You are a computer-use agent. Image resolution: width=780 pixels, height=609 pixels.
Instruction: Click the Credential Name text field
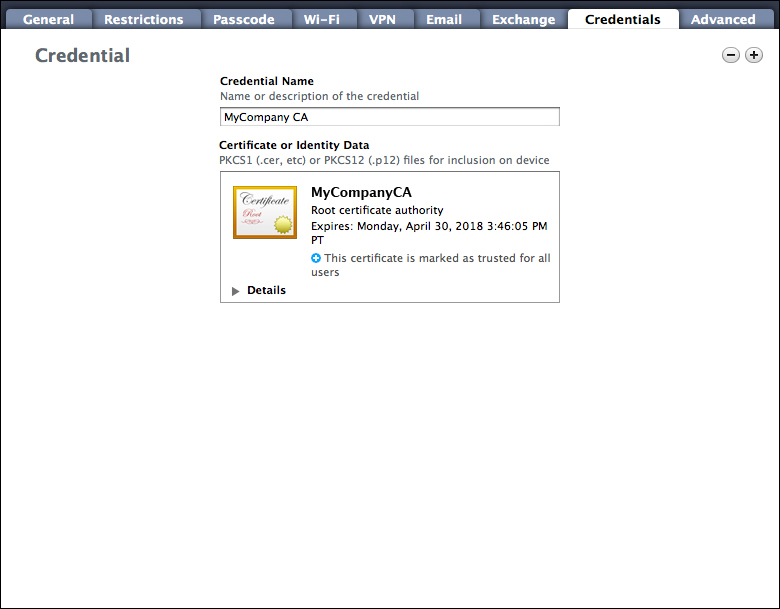[x=389, y=117]
